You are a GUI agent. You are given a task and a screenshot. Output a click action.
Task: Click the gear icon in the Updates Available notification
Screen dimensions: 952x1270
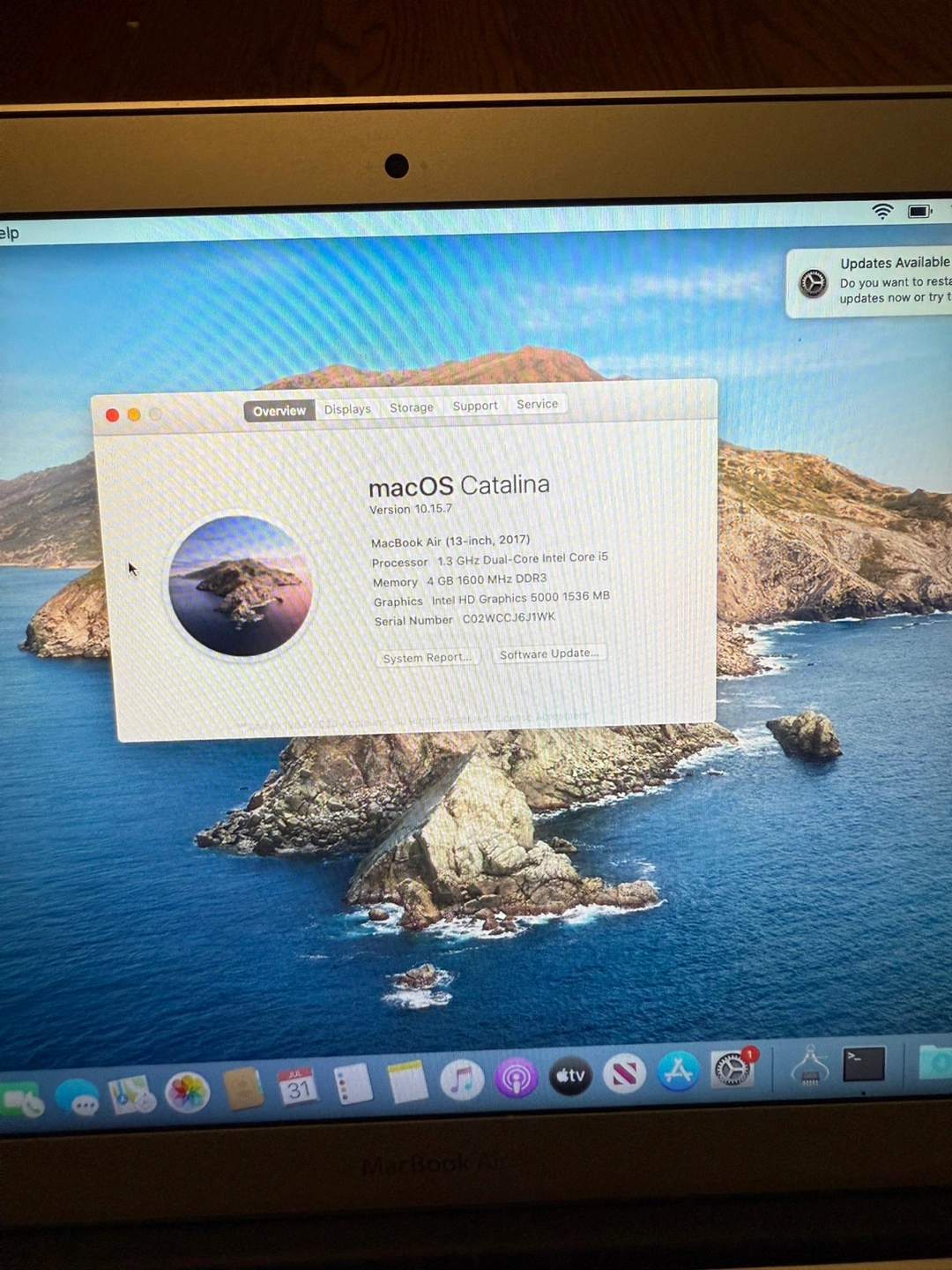pos(813,283)
